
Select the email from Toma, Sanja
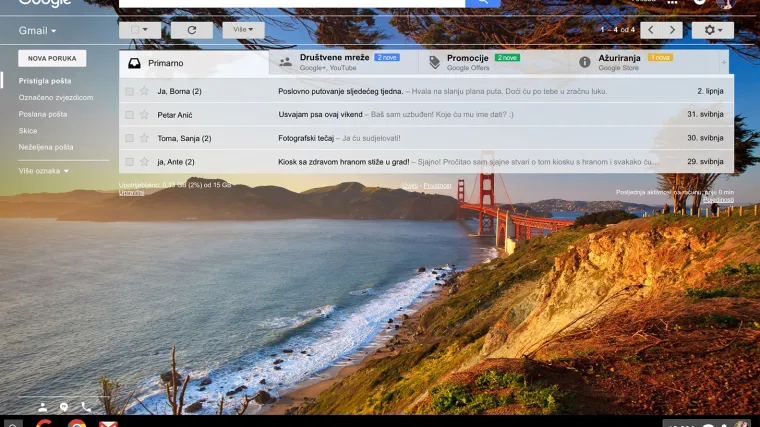129,138
